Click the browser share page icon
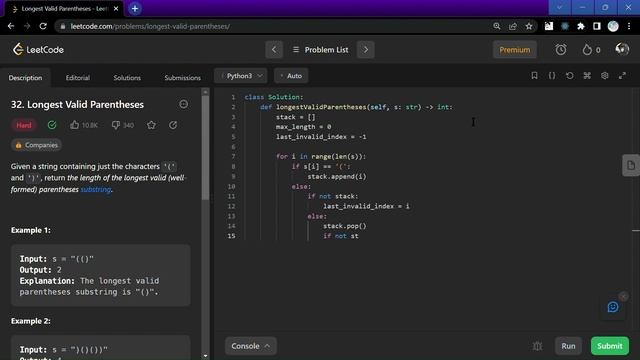 513,26
